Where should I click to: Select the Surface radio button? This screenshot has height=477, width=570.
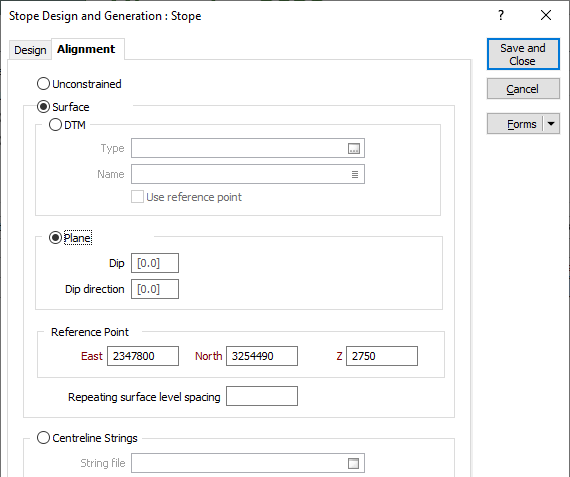pyautogui.click(x=43, y=107)
